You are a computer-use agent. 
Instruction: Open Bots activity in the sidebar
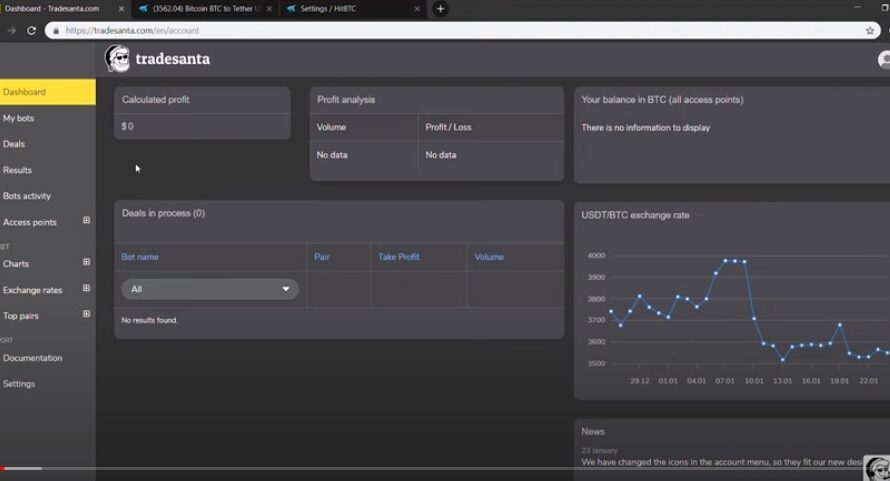[x=27, y=196]
